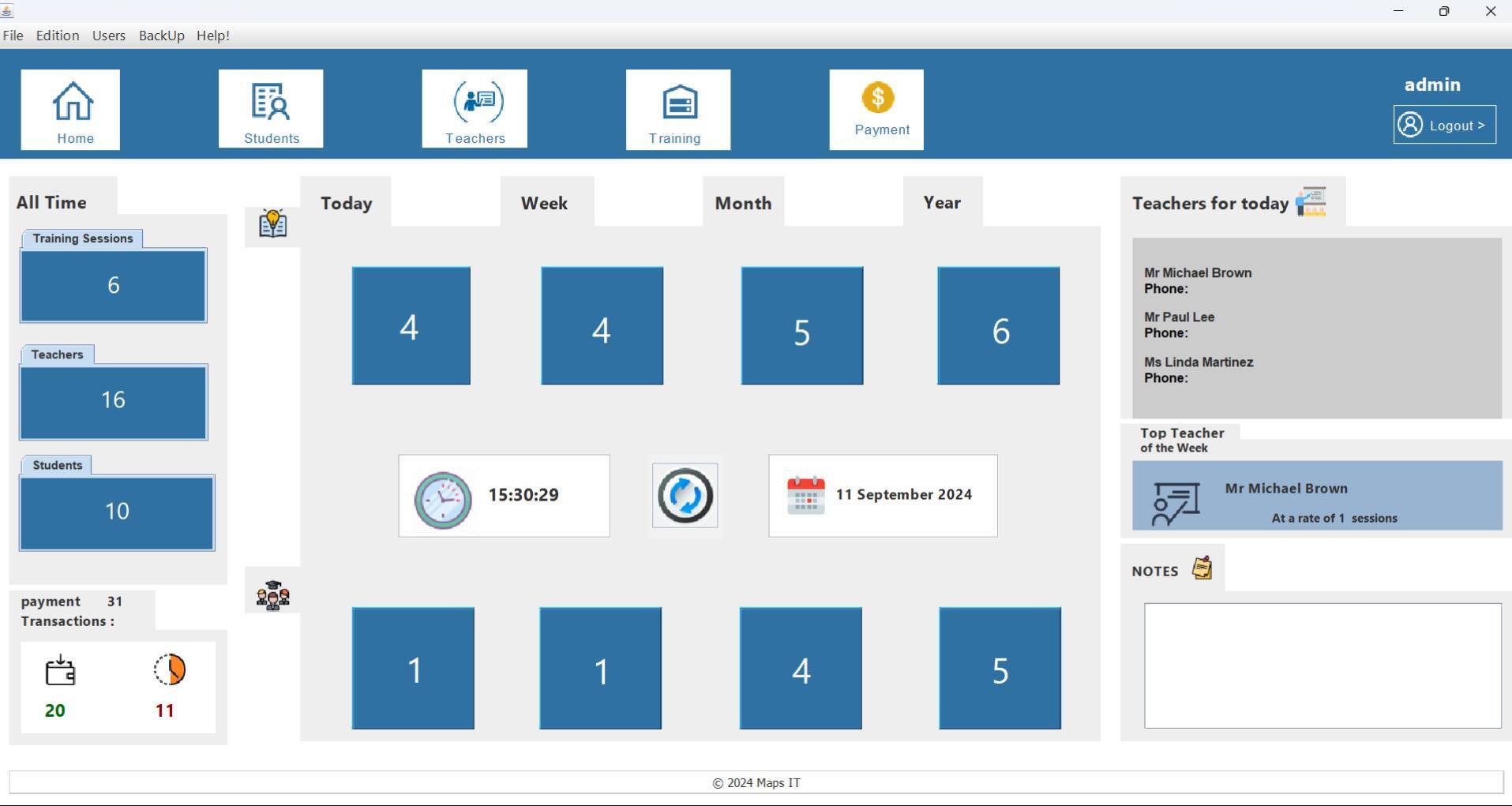The height and width of the screenshot is (806, 1512).
Task: Click the calendar icon next to 11 September 2024
Action: tap(805, 495)
